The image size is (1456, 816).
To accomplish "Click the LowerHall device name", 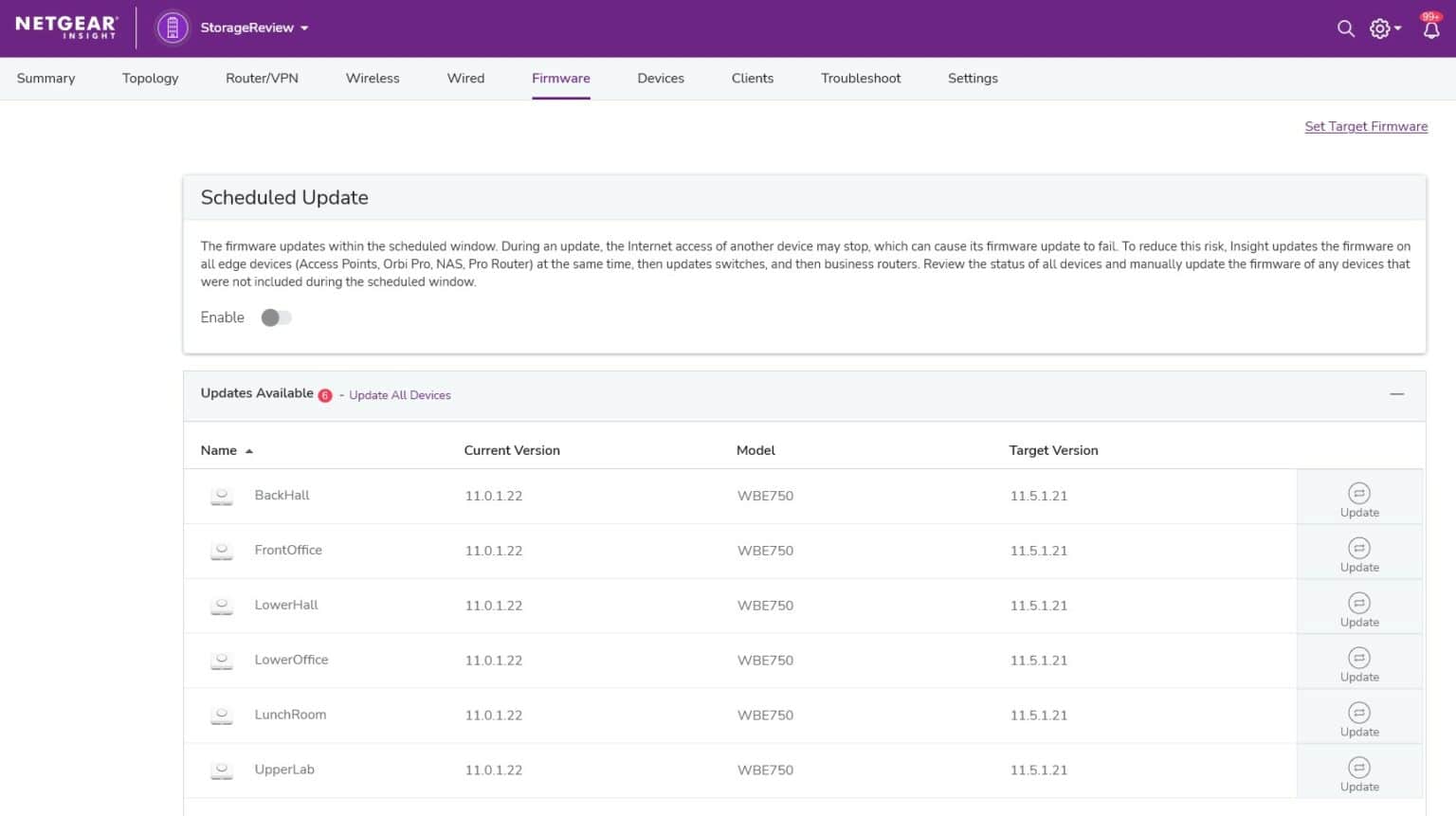I will pyautogui.click(x=286, y=605).
